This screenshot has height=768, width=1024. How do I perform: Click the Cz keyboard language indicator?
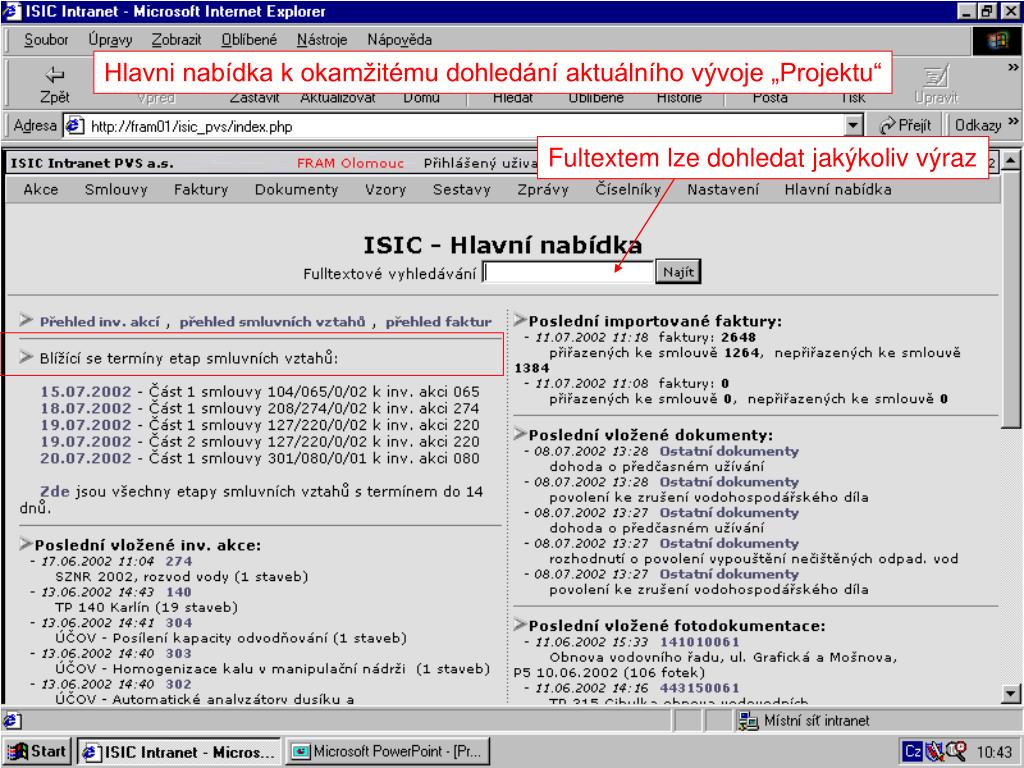(x=913, y=752)
